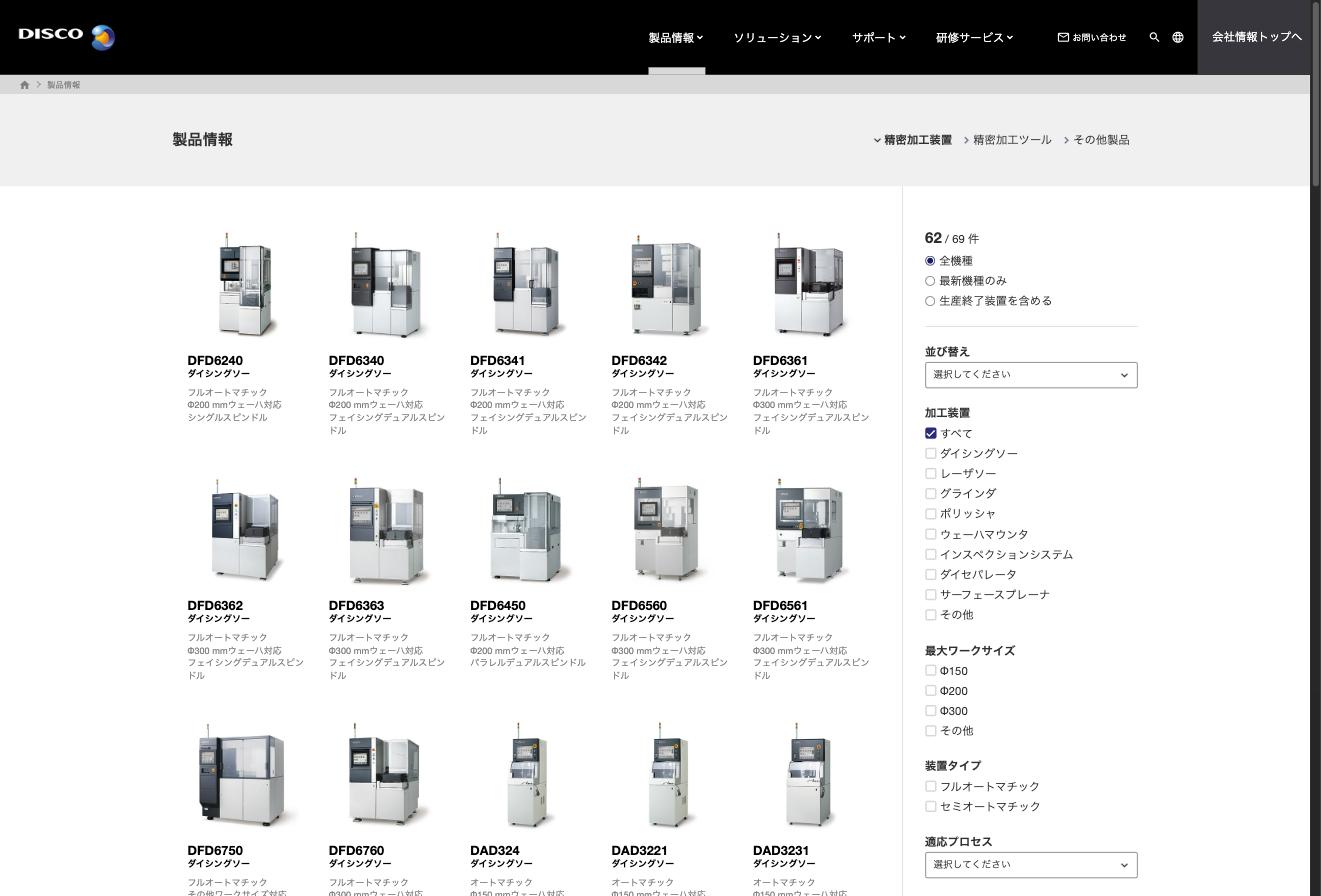Check the ウェーハマウンタ filter
This screenshot has height=896, width=1321.
(x=931, y=534)
